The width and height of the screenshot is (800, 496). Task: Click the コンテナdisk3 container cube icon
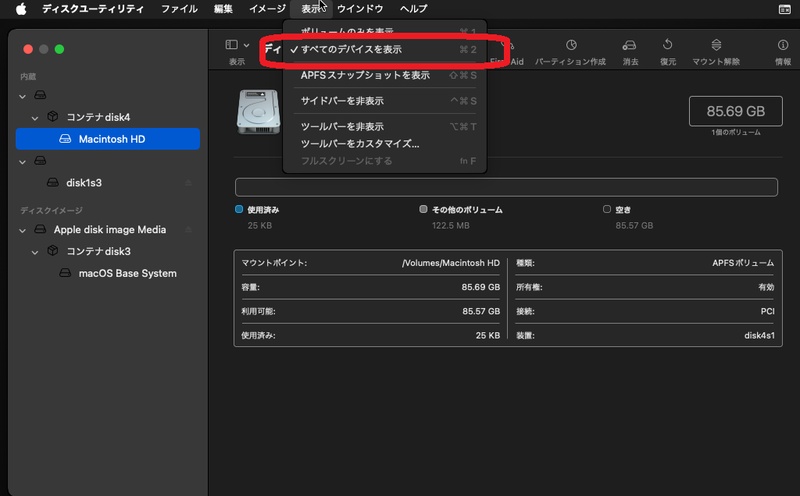pyautogui.click(x=53, y=251)
